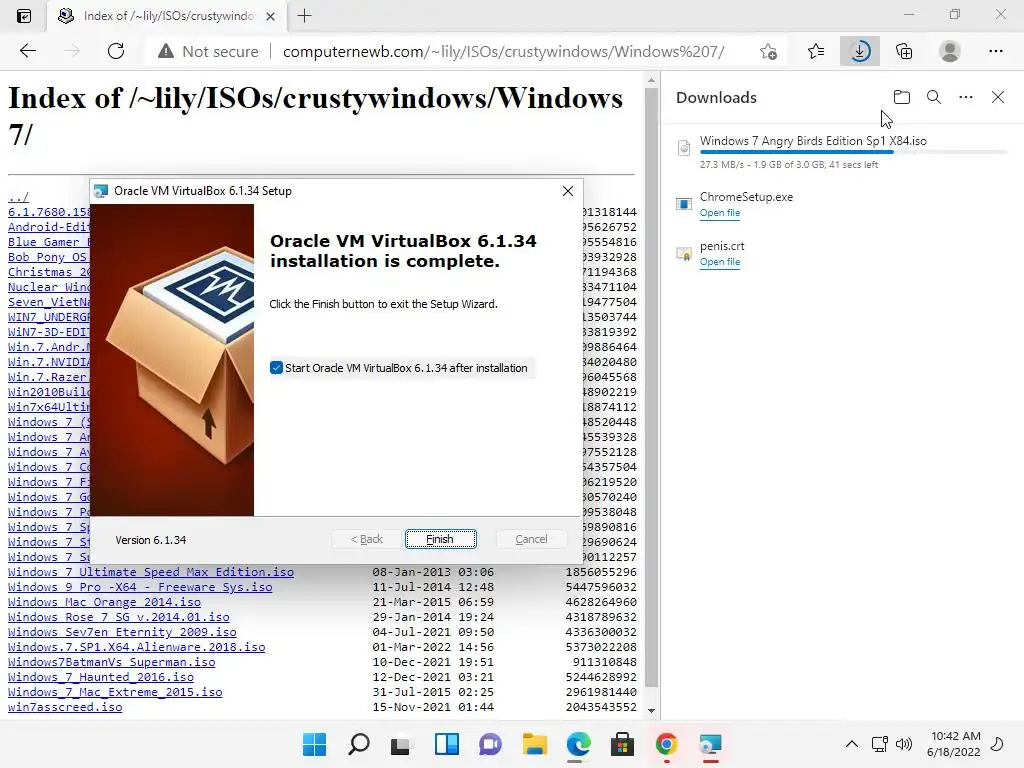Open downloads folder icon in panel
This screenshot has width=1024, height=768.
[x=902, y=97]
